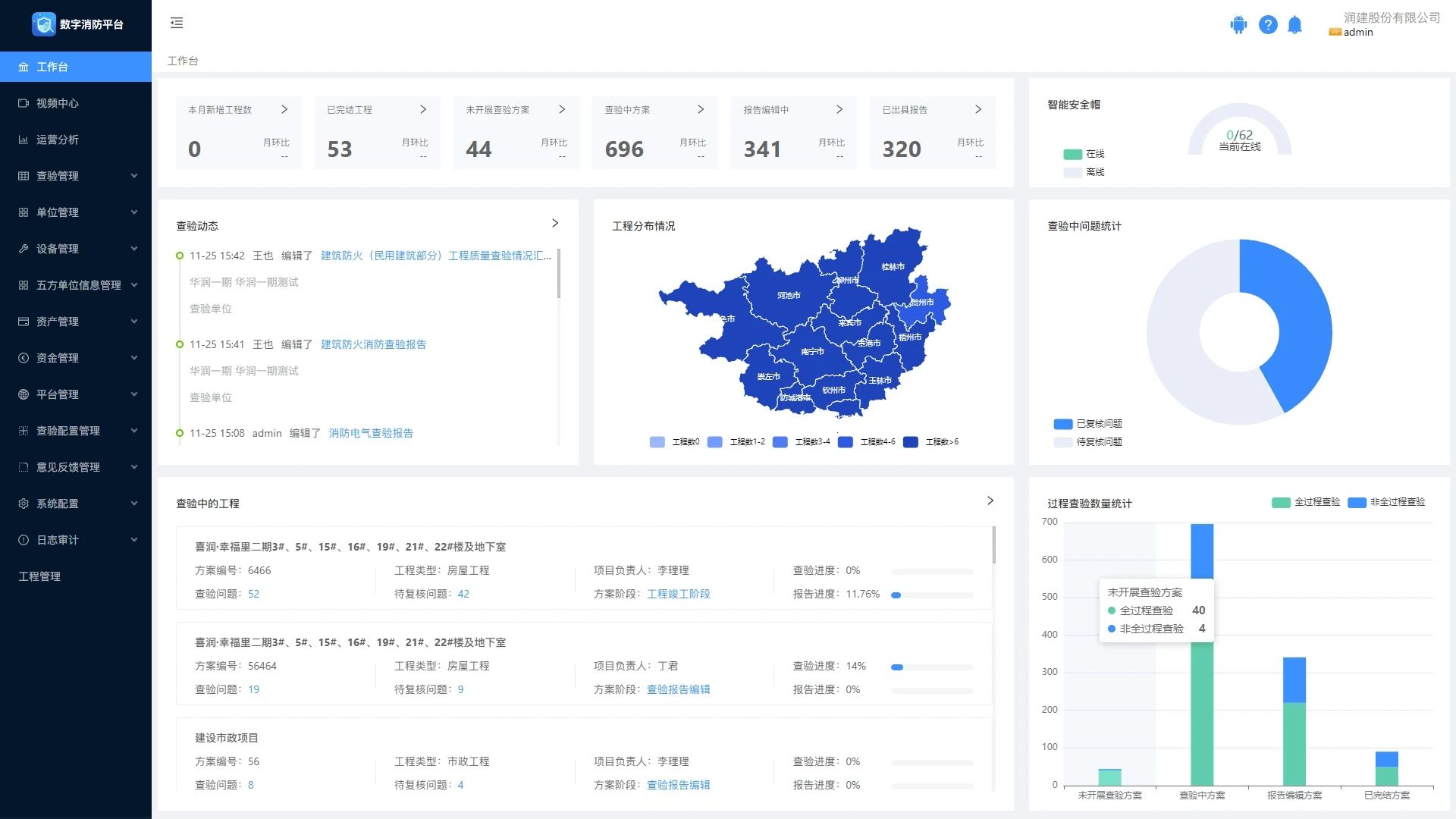Collapse sidebar with the hamburger icon
This screenshot has width=1456, height=819.
(177, 23)
